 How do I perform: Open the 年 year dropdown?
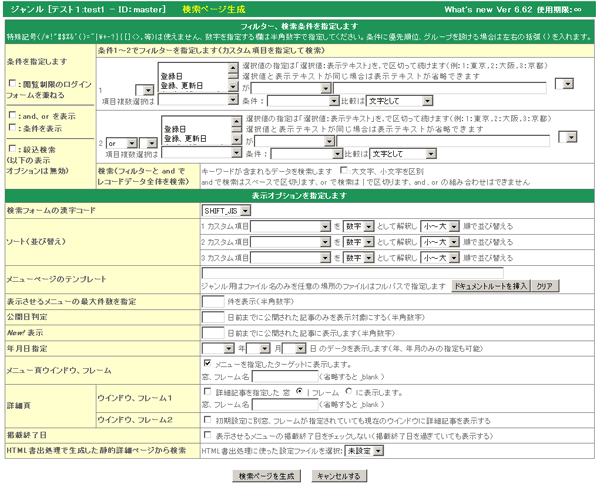pos(218,349)
